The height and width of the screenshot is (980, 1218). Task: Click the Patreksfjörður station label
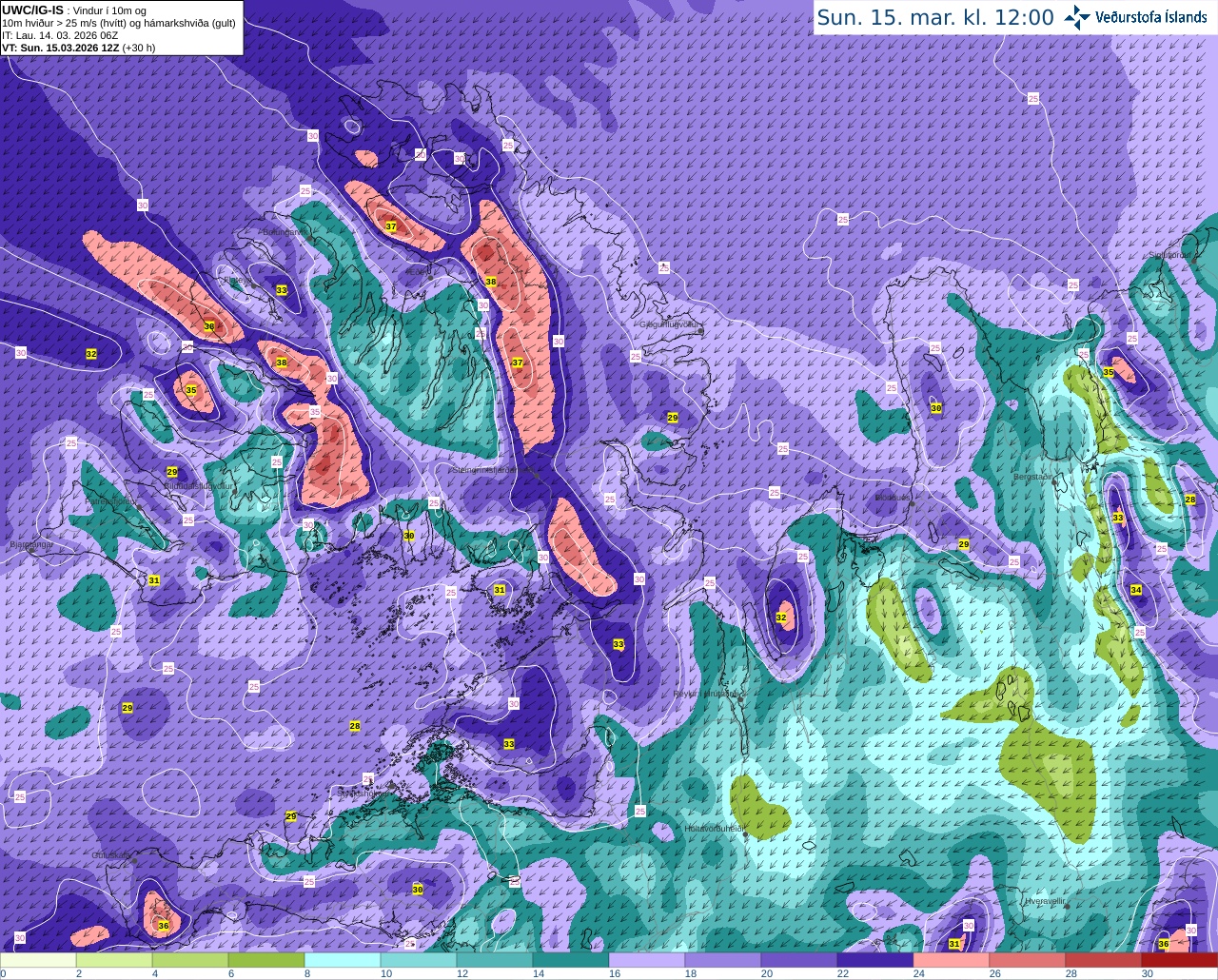coord(109,500)
